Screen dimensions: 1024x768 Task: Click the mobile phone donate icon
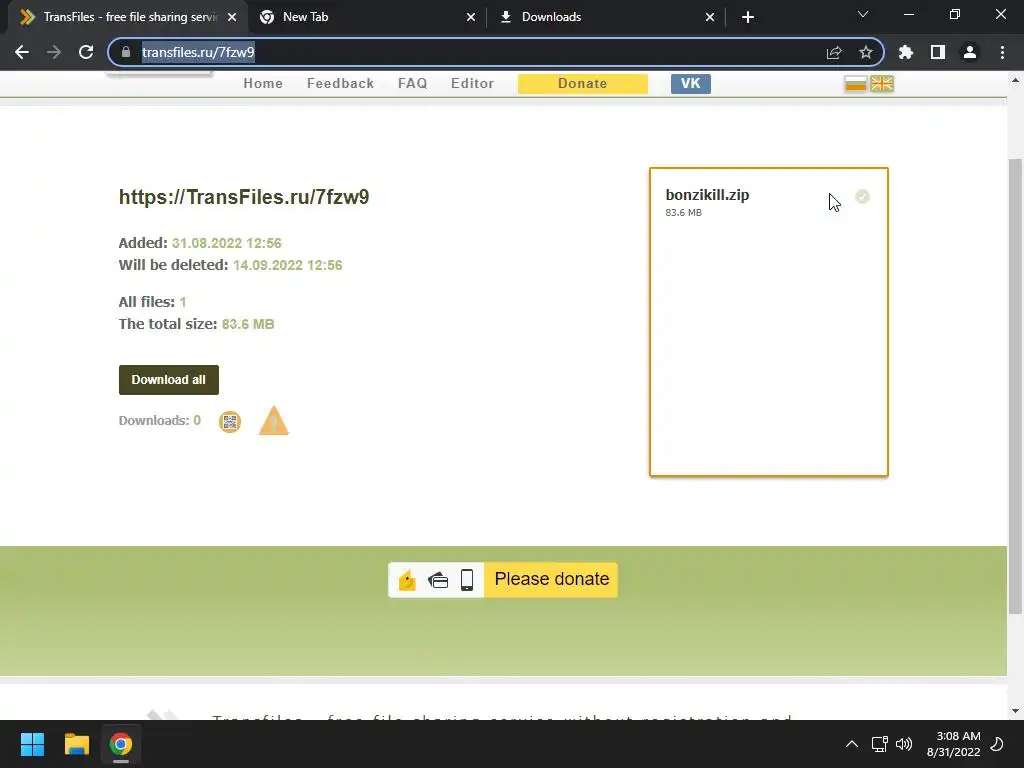(467, 579)
